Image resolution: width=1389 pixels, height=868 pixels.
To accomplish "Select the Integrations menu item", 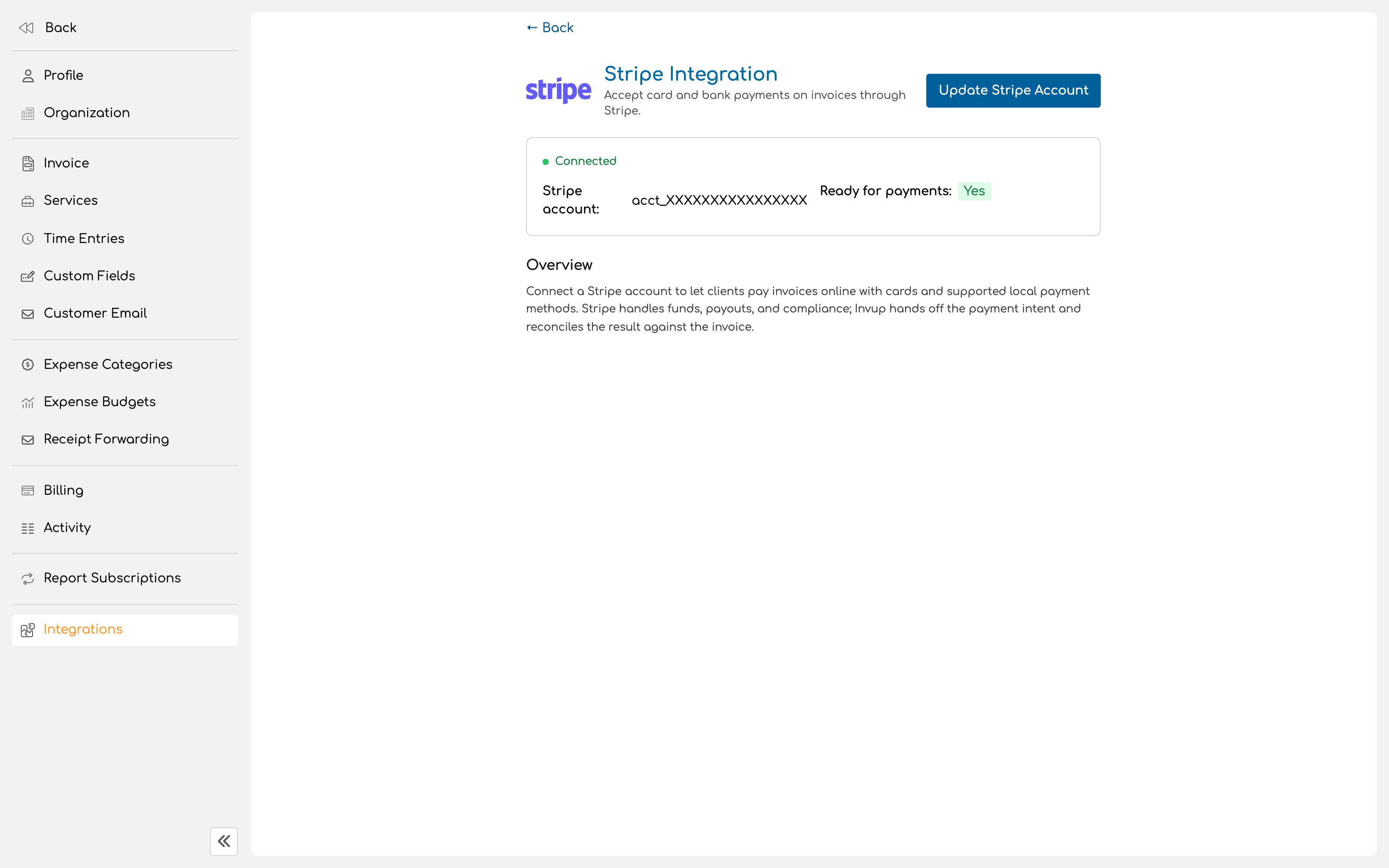I will pos(125,630).
